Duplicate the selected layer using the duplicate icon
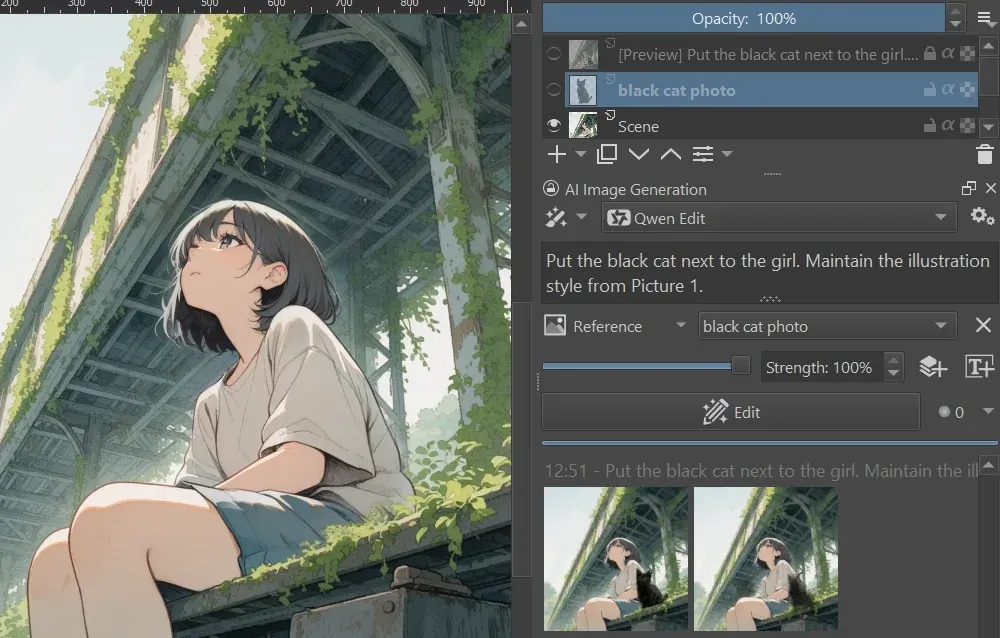 pos(606,154)
